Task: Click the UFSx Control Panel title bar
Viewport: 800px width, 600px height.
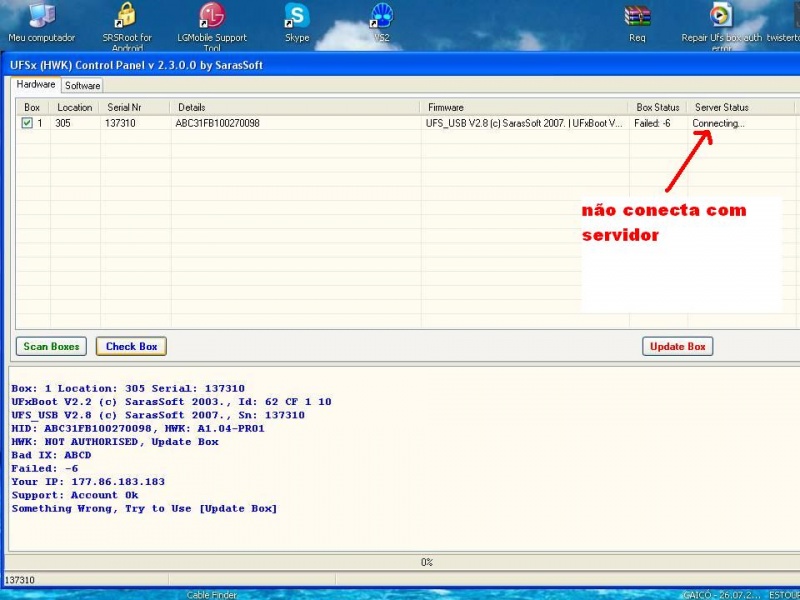Action: (x=402, y=65)
